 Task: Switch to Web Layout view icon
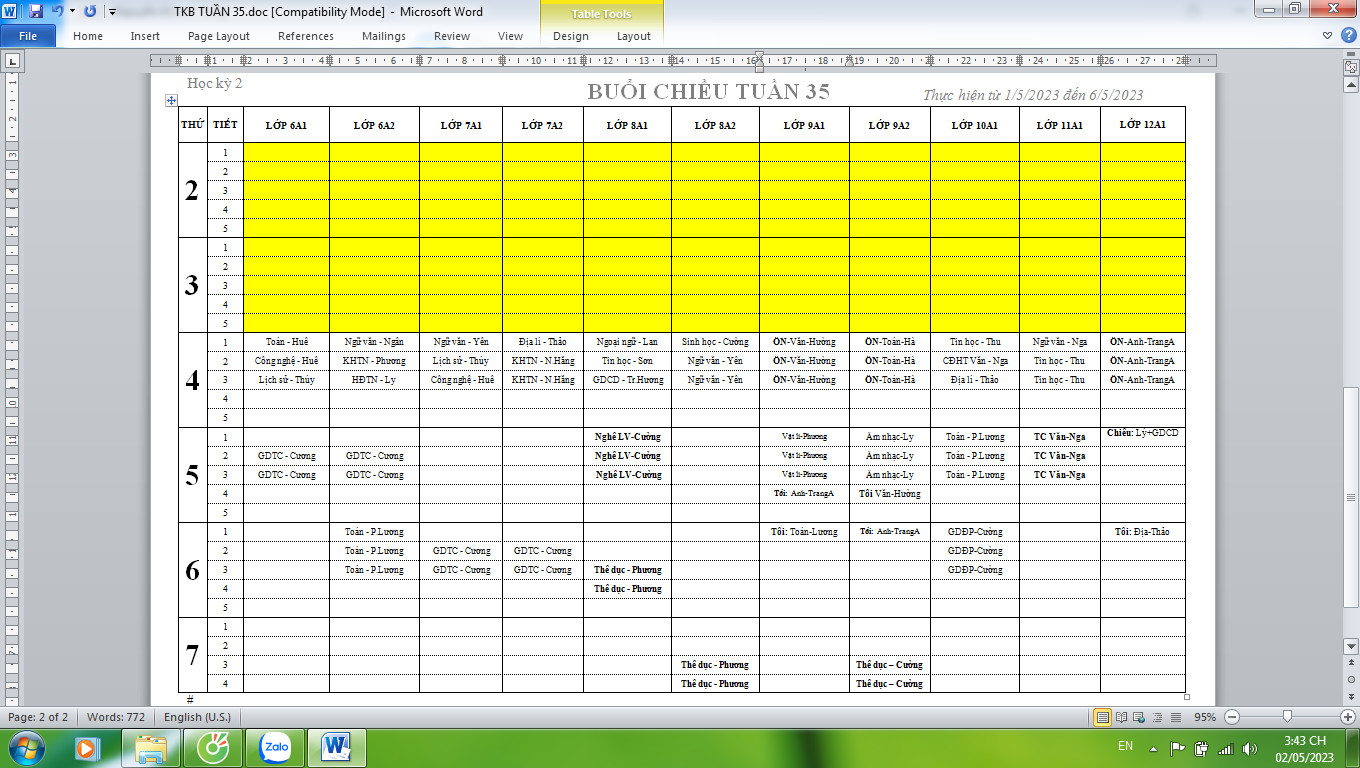point(1139,717)
